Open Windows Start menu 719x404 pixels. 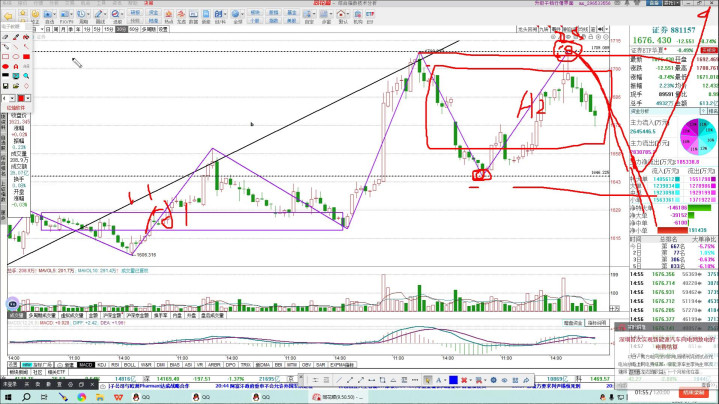point(8,397)
